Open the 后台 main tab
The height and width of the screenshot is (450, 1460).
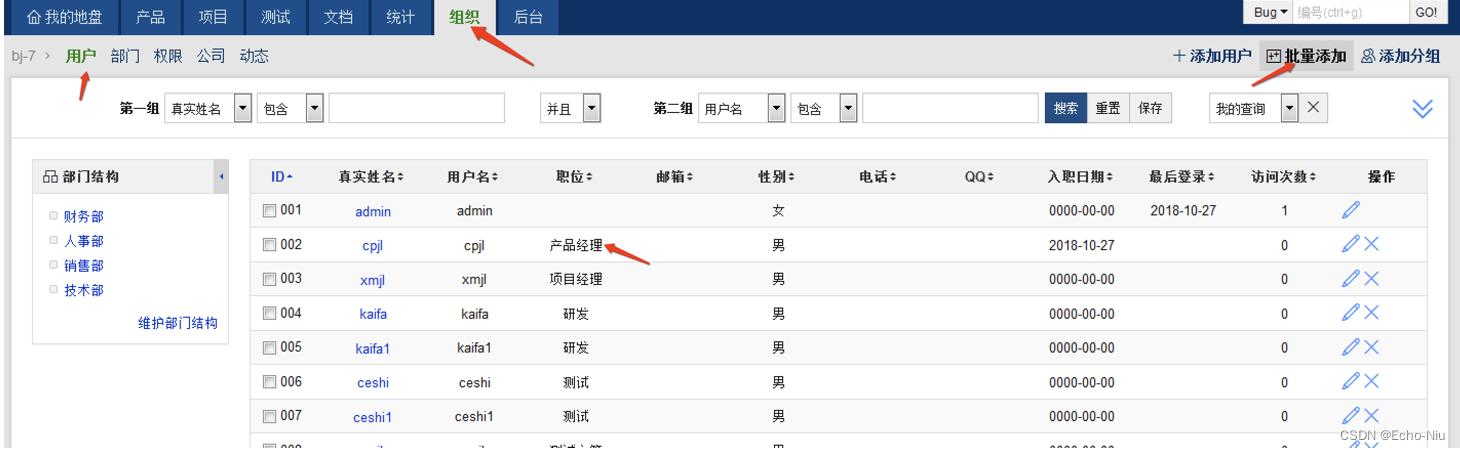point(527,17)
